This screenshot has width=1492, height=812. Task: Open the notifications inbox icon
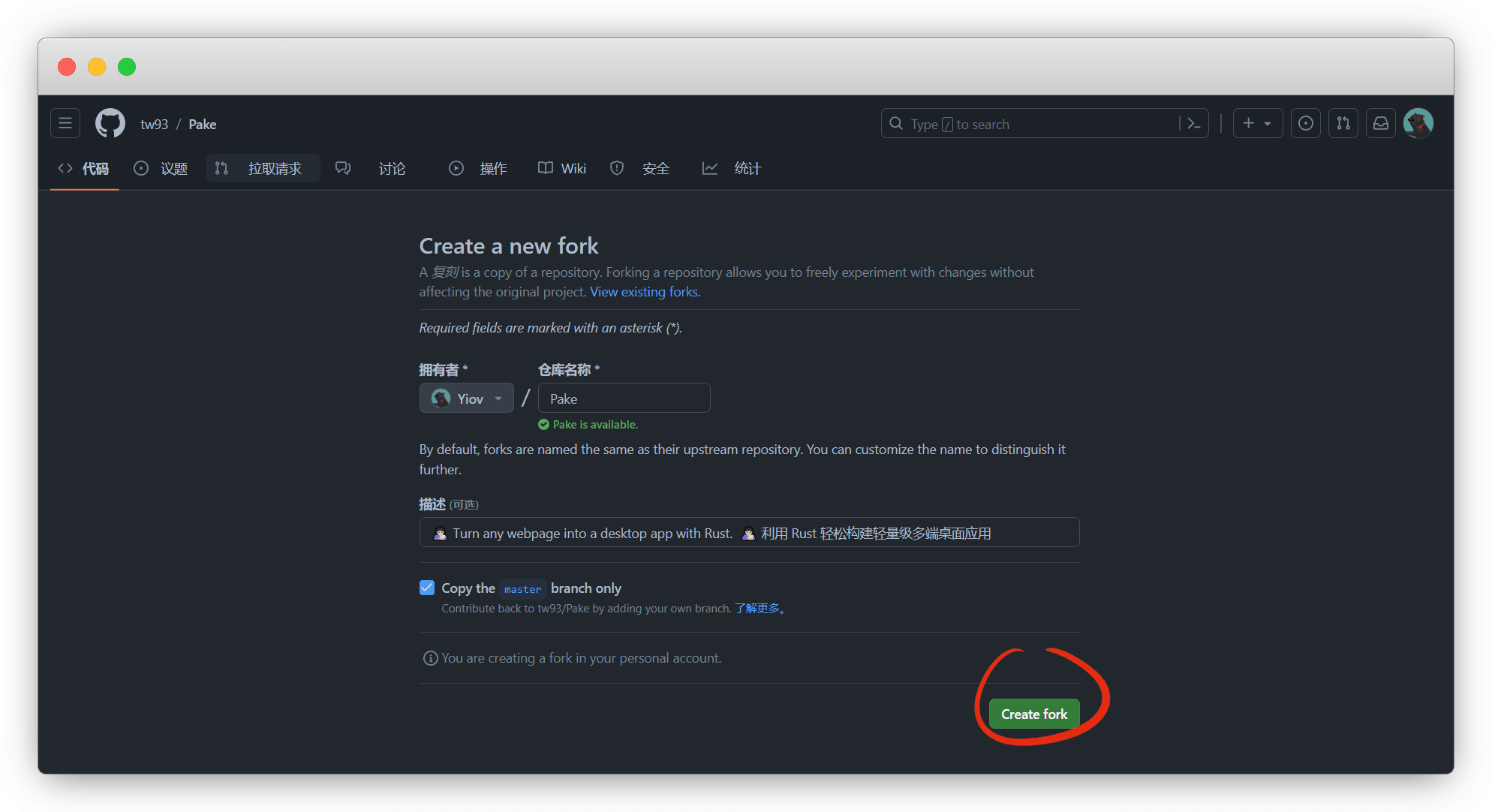pos(1380,123)
